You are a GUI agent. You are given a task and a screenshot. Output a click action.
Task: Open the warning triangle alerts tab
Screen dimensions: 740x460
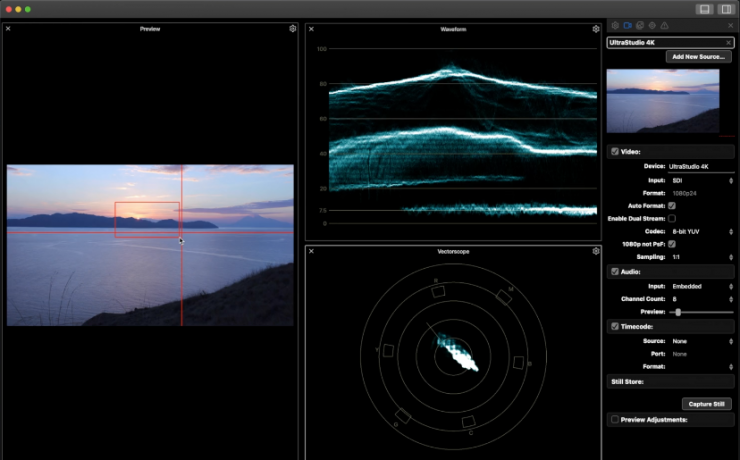click(664, 25)
